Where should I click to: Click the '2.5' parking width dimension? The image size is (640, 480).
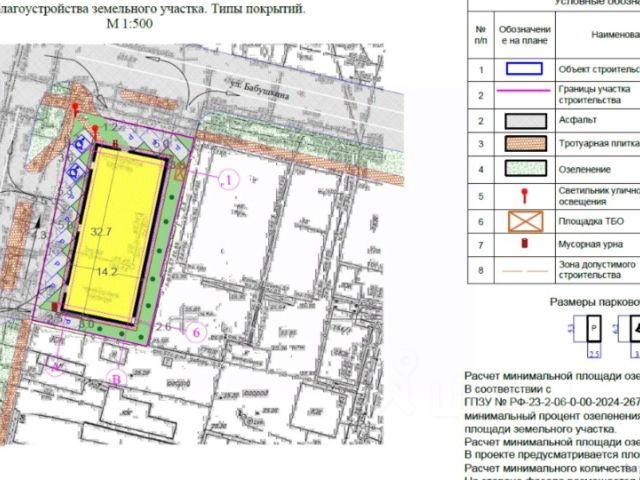tap(594, 354)
